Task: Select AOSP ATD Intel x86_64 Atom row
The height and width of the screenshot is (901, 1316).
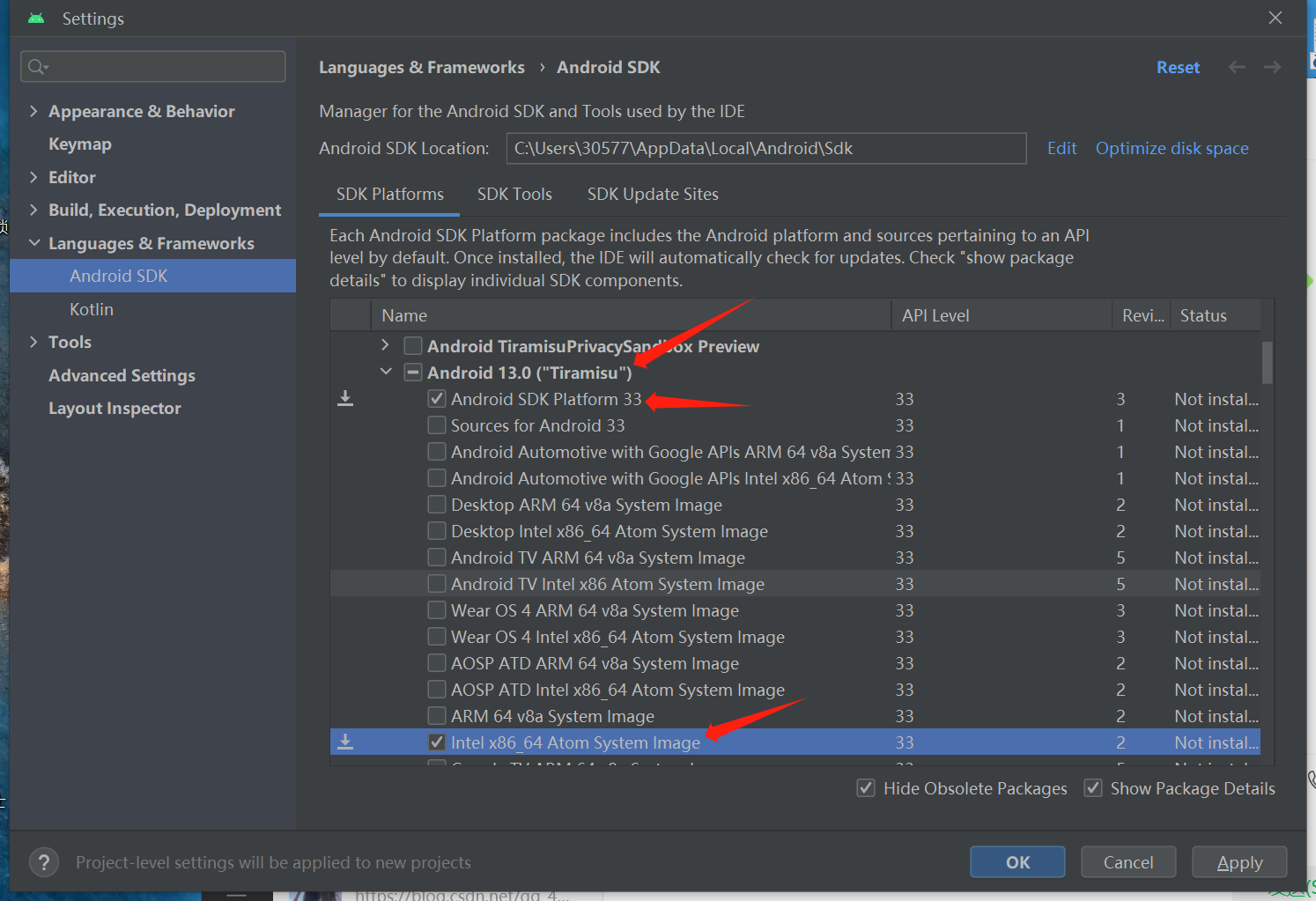Action: (795, 690)
